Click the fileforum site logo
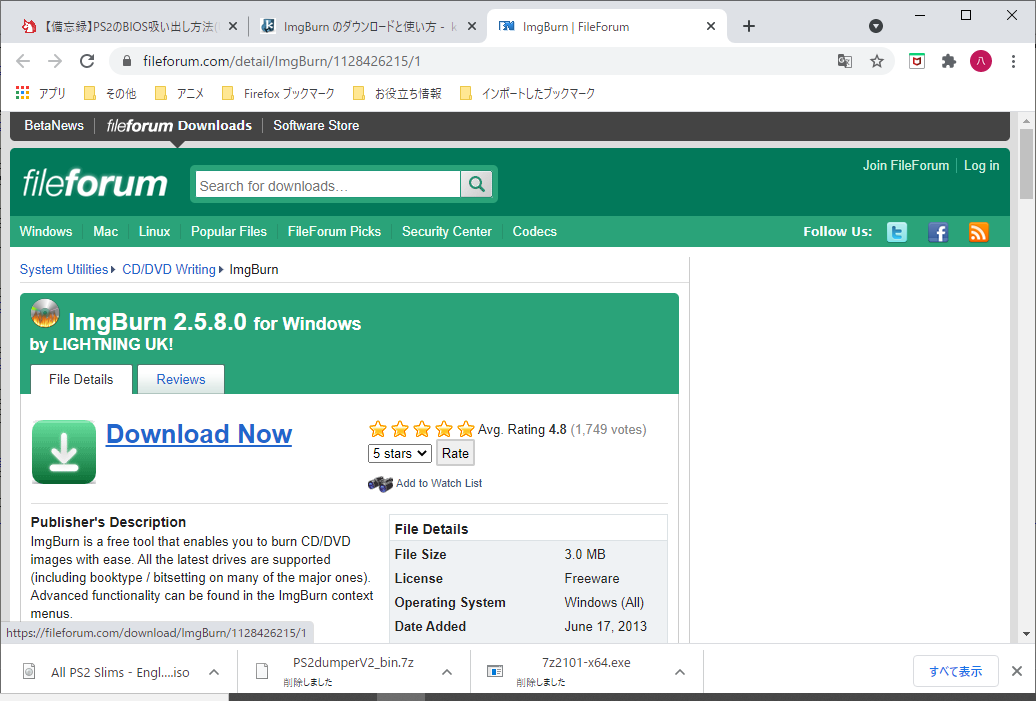The height and width of the screenshot is (701, 1036). tap(94, 183)
